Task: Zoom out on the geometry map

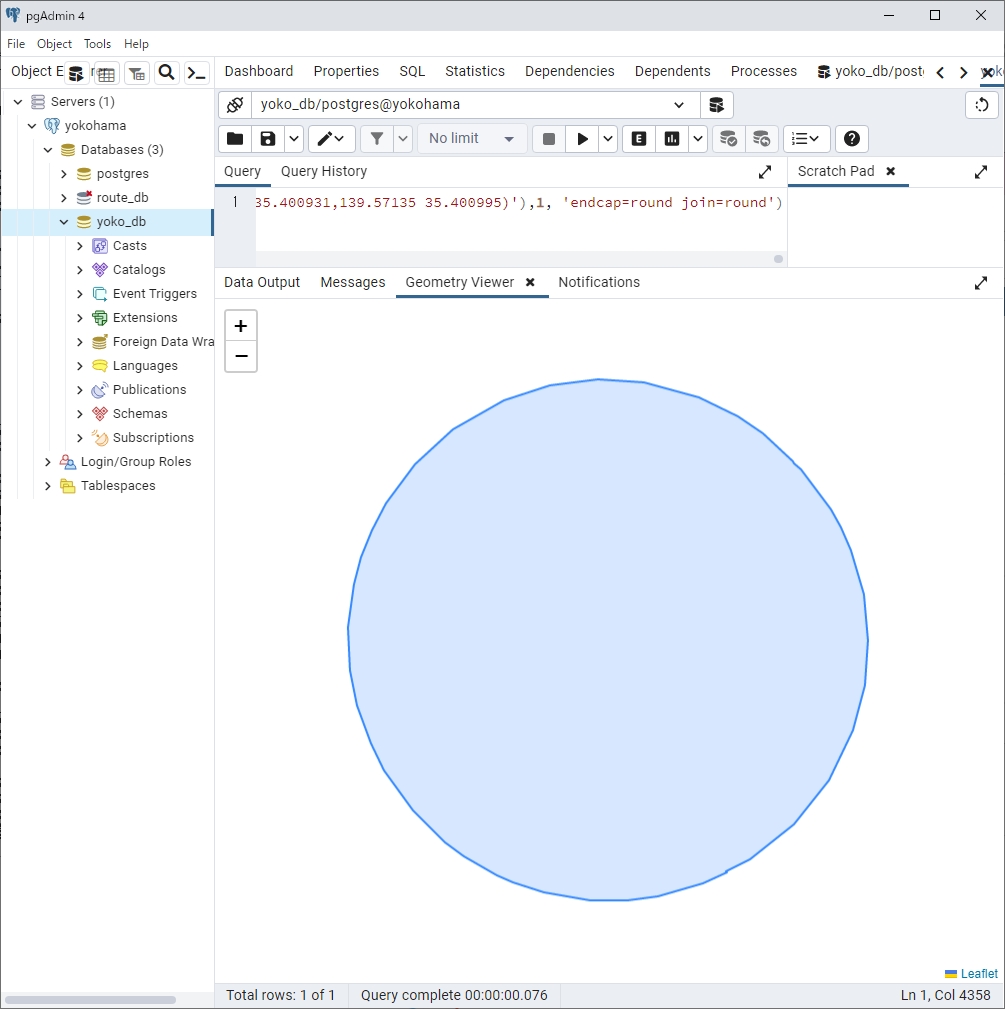Action: (241, 356)
